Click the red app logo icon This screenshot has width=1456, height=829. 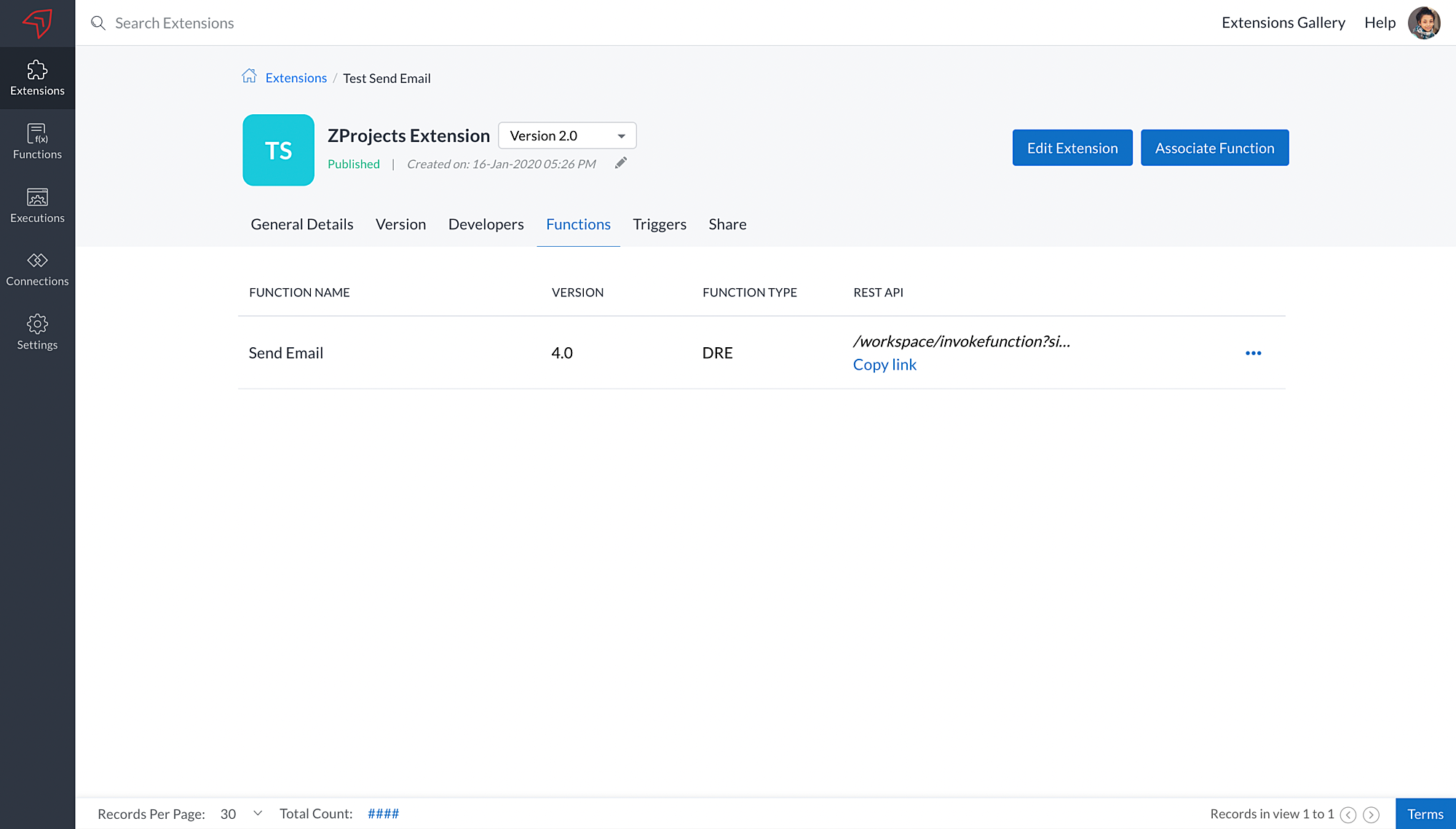coord(37,23)
